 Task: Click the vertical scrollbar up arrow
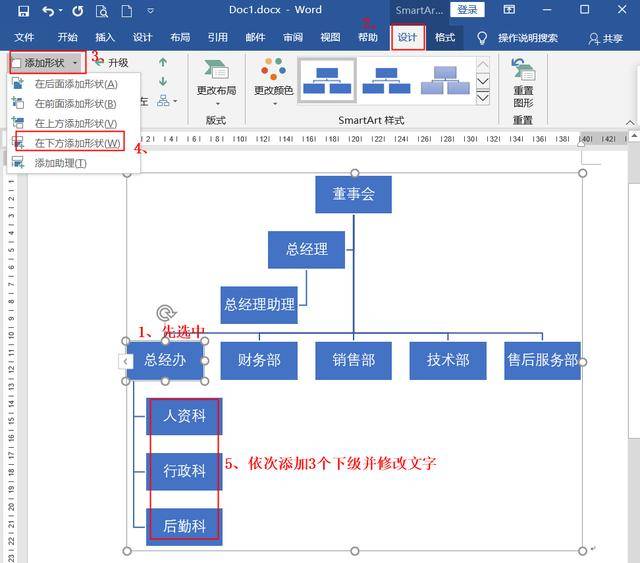[x=634, y=136]
